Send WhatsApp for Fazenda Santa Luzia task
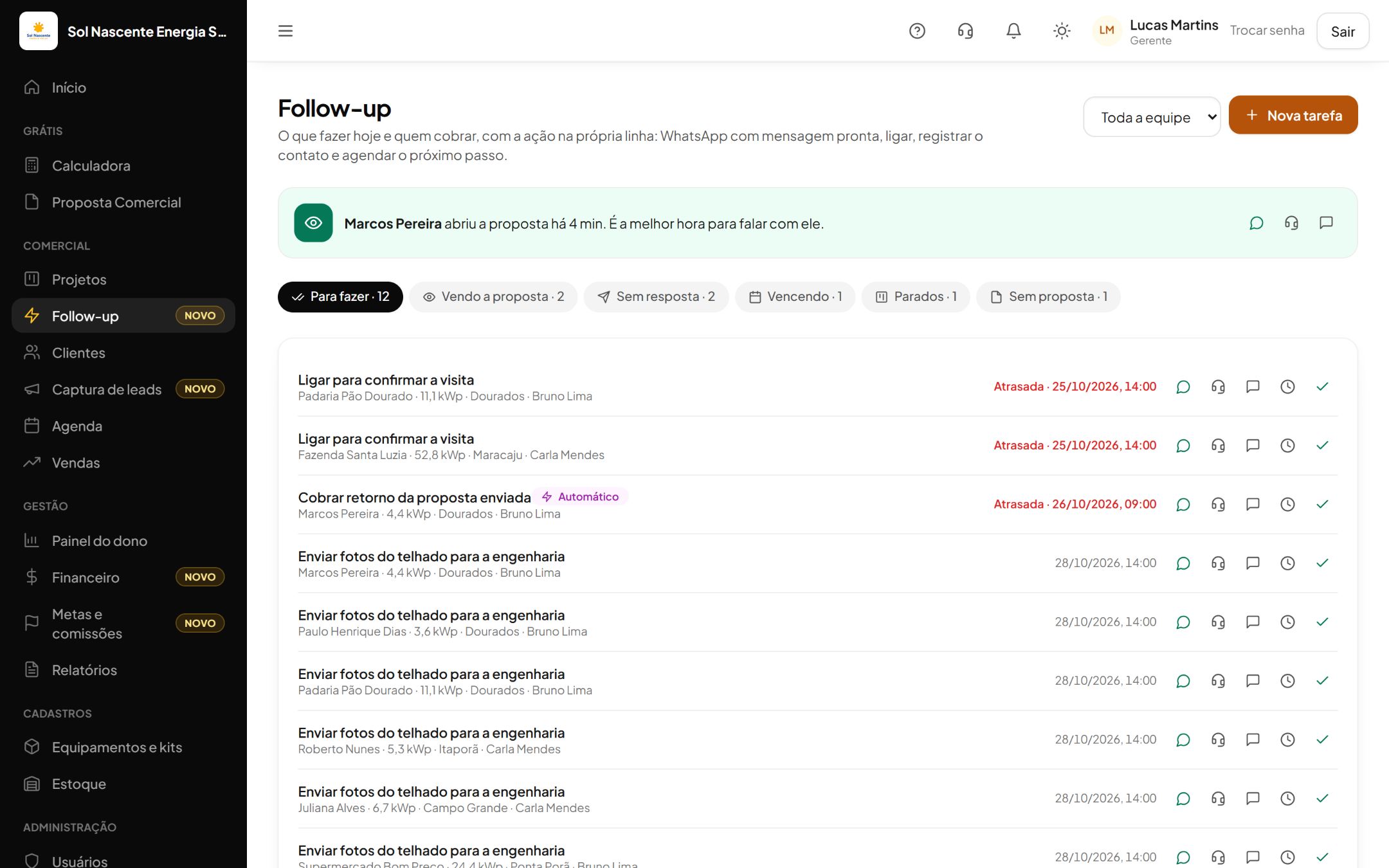The width and height of the screenshot is (1389, 868). pyautogui.click(x=1183, y=446)
